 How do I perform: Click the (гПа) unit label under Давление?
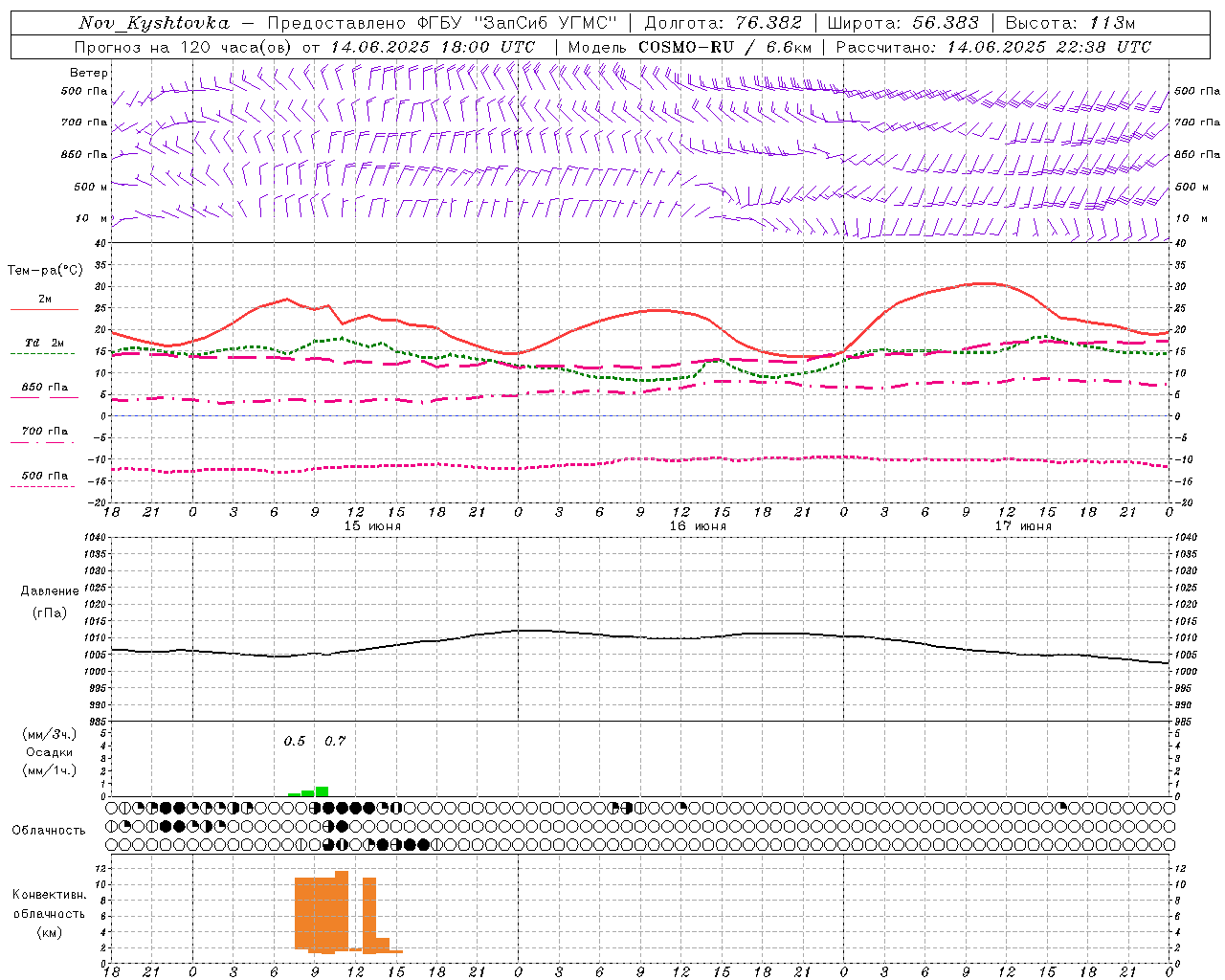point(50,612)
